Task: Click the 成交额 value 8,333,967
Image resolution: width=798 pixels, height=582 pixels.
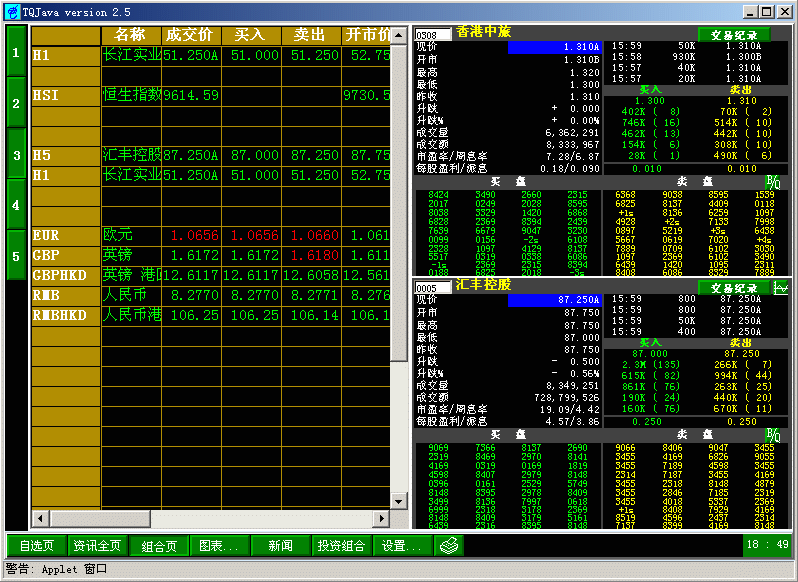Action: [572, 145]
